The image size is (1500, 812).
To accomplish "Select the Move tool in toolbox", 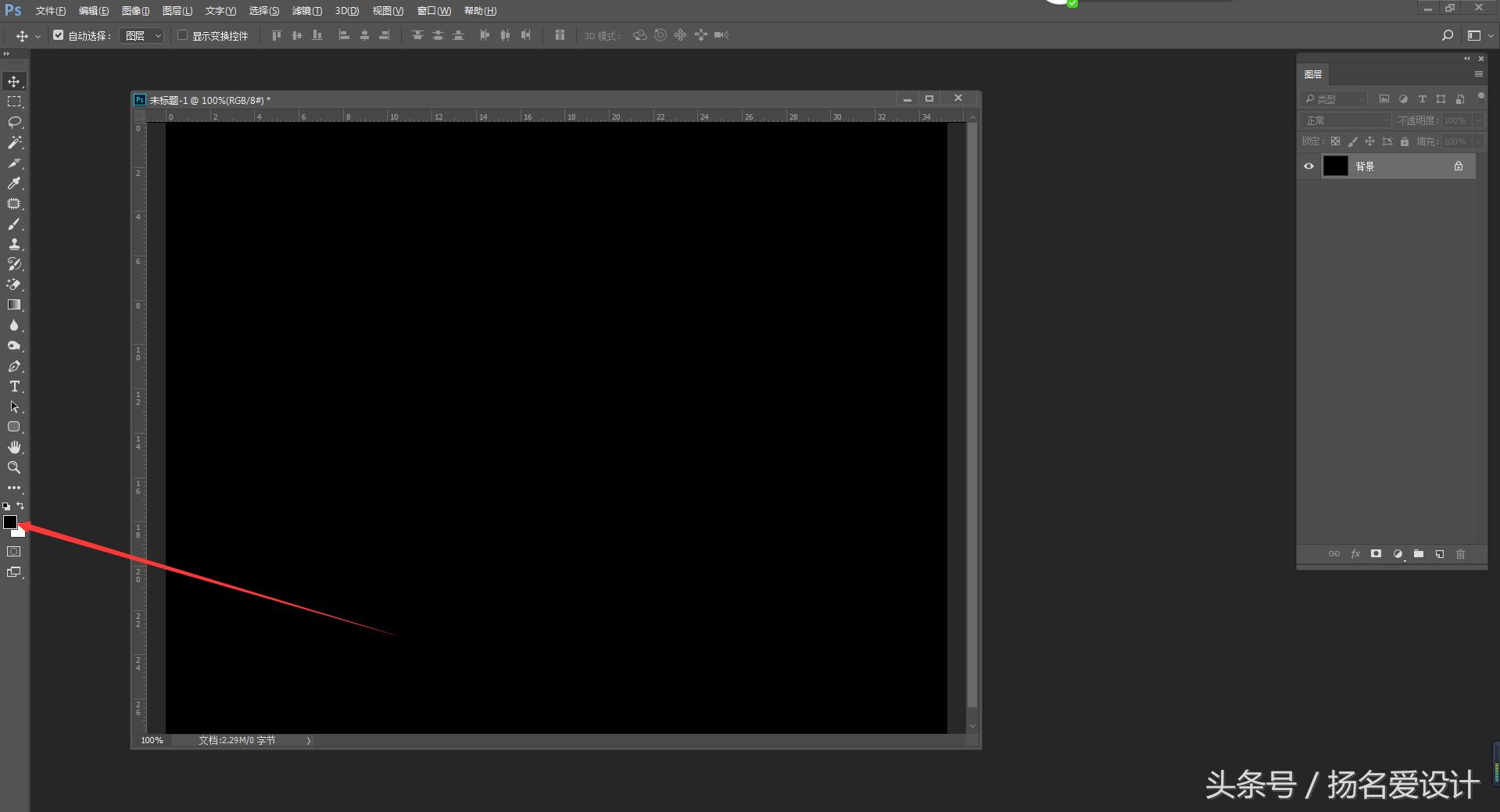I will pos(14,81).
